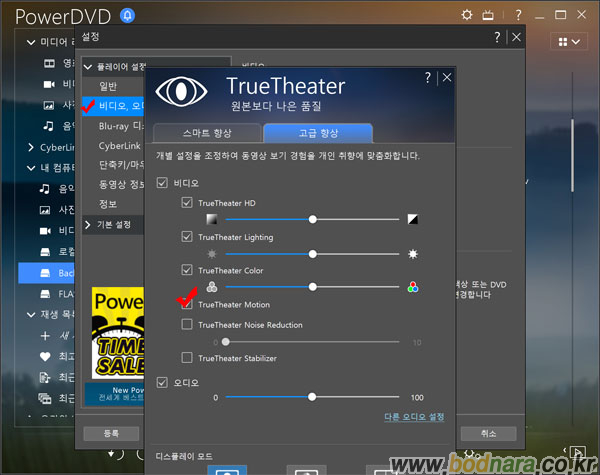Toggle the TrueTheater Color checkbox

coord(187,270)
